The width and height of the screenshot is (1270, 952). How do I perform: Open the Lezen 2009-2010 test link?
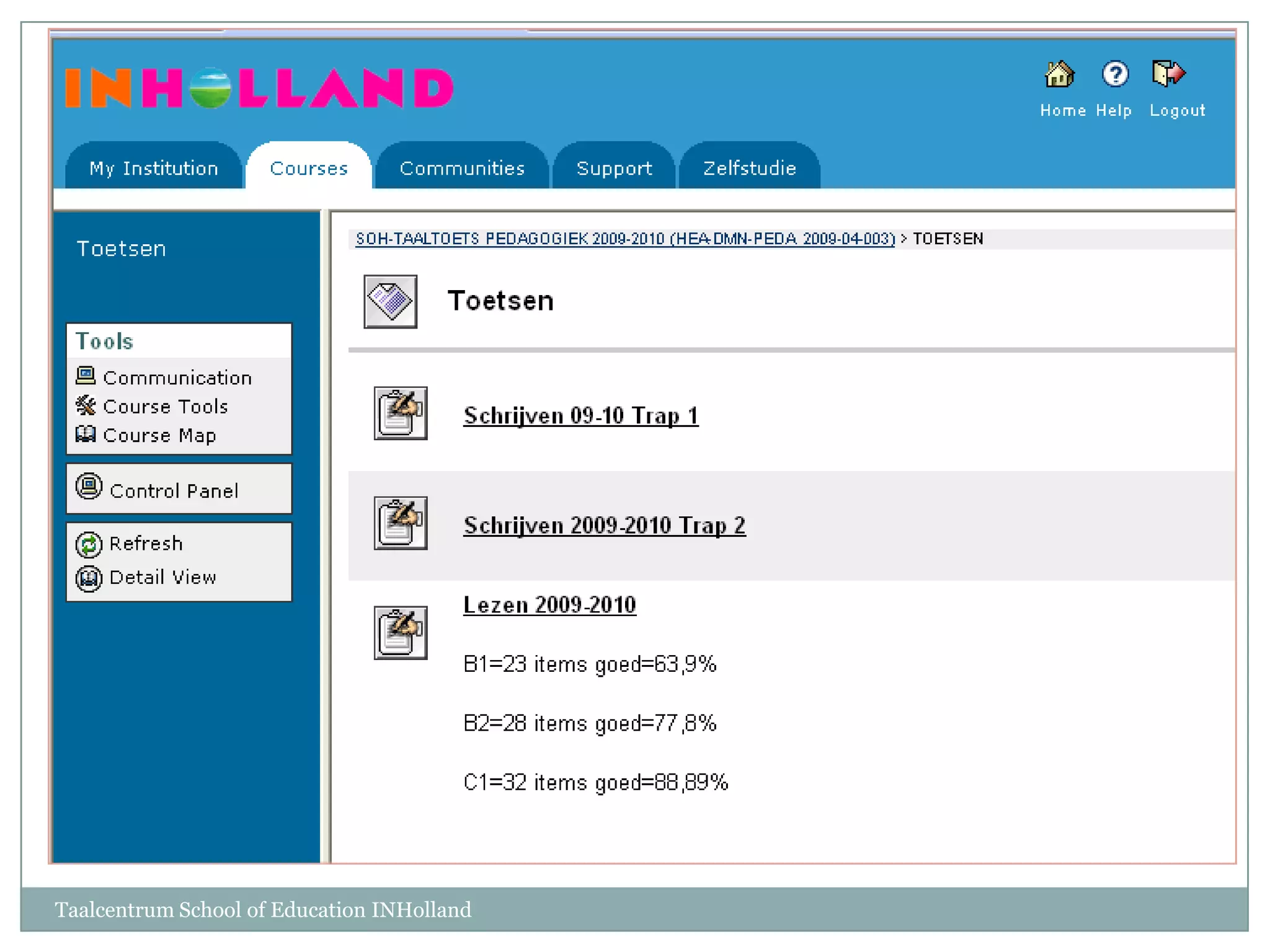tap(549, 605)
